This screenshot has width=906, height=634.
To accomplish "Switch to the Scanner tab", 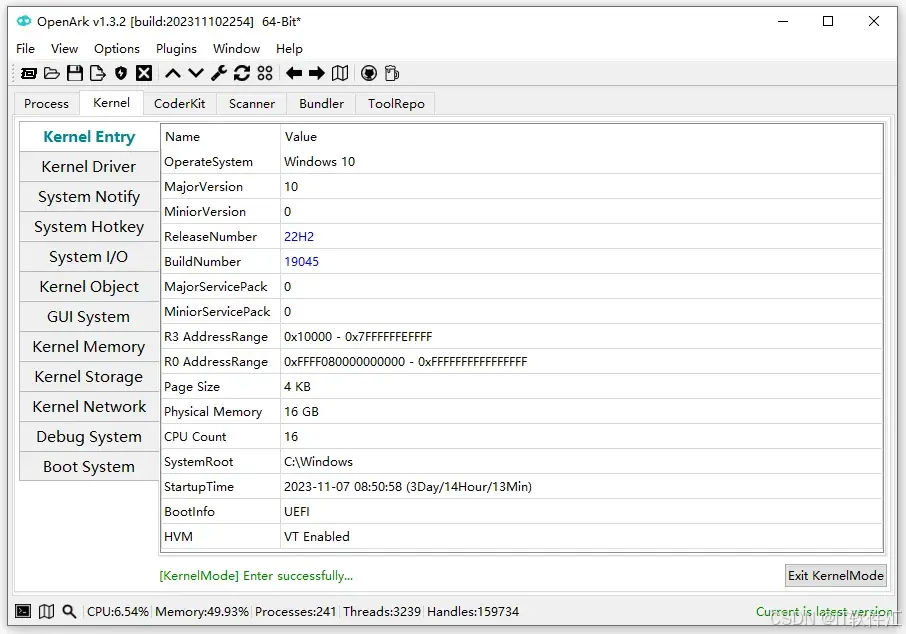I will point(251,103).
